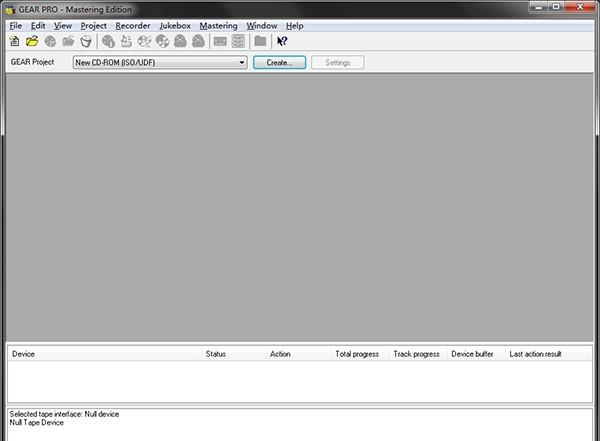600x441 pixels.
Task: Open the Help menu
Action: pyautogui.click(x=295, y=26)
